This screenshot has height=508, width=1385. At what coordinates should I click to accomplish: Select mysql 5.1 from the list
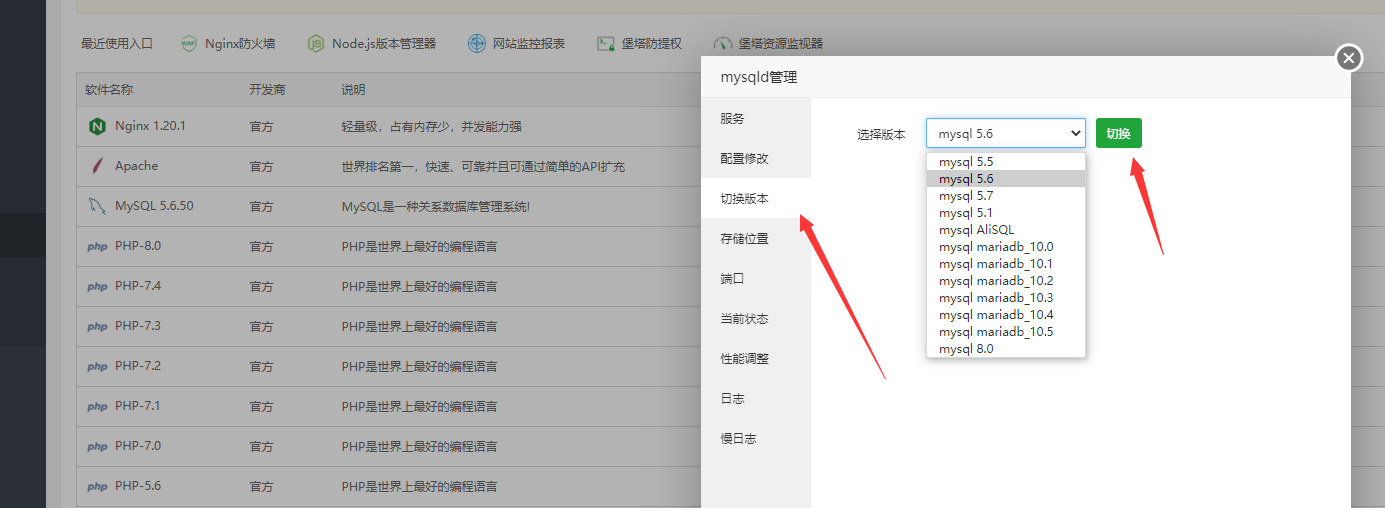[1006, 212]
